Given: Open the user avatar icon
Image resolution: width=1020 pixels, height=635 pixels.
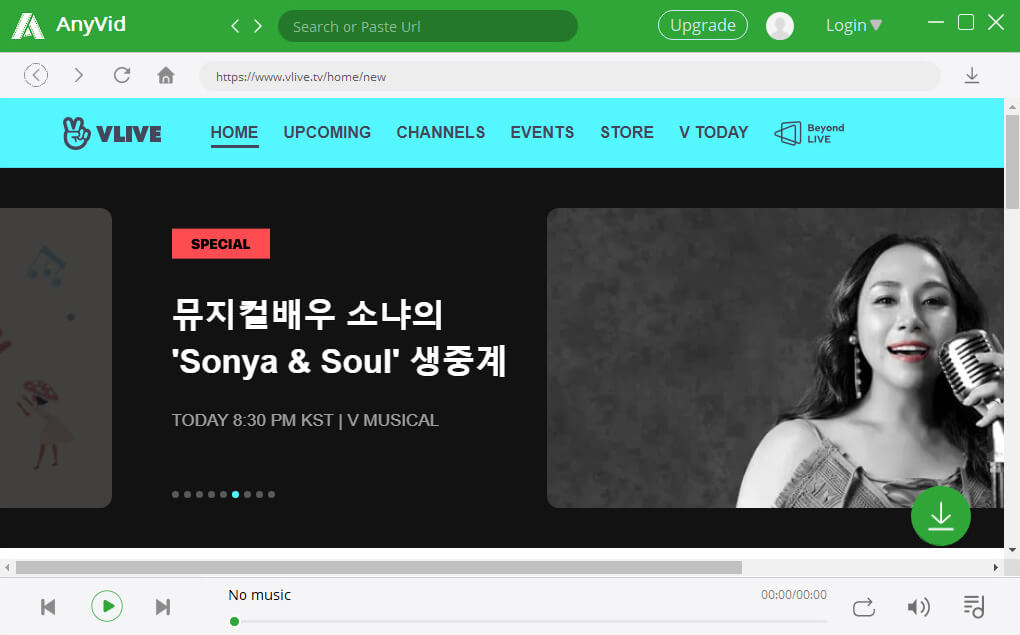Looking at the screenshot, I should [779, 26].
